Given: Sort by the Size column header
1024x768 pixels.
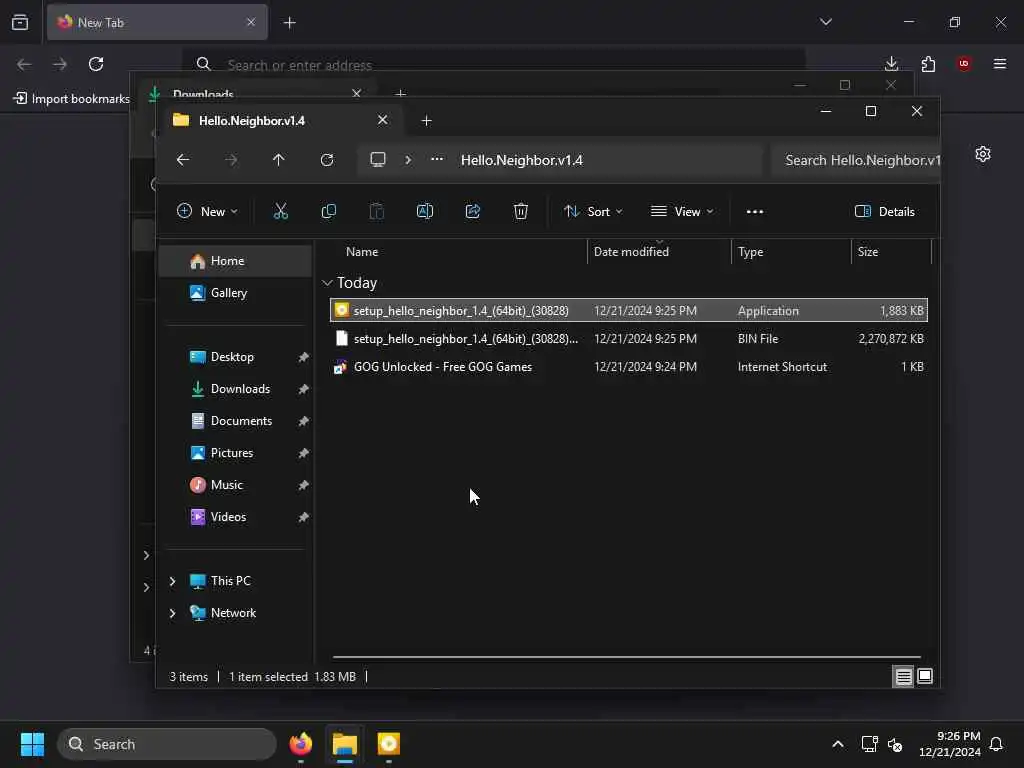Looking at the screenshot, I should [867, 251].
